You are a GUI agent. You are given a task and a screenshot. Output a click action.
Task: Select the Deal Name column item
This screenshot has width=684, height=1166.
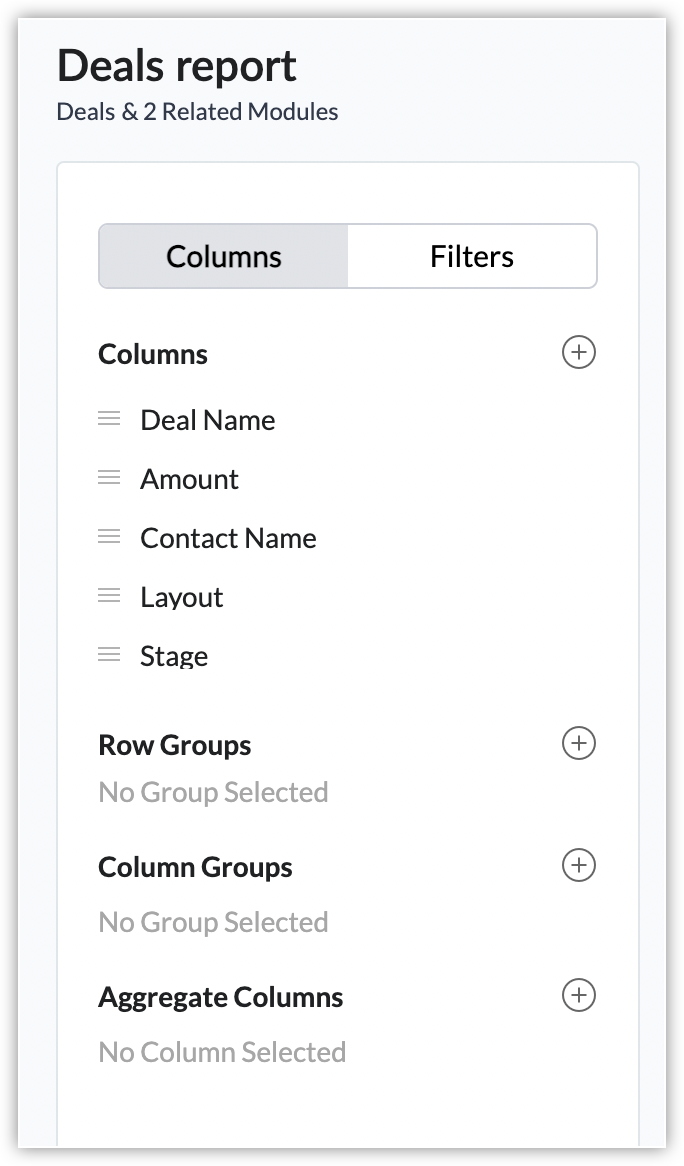207,420
